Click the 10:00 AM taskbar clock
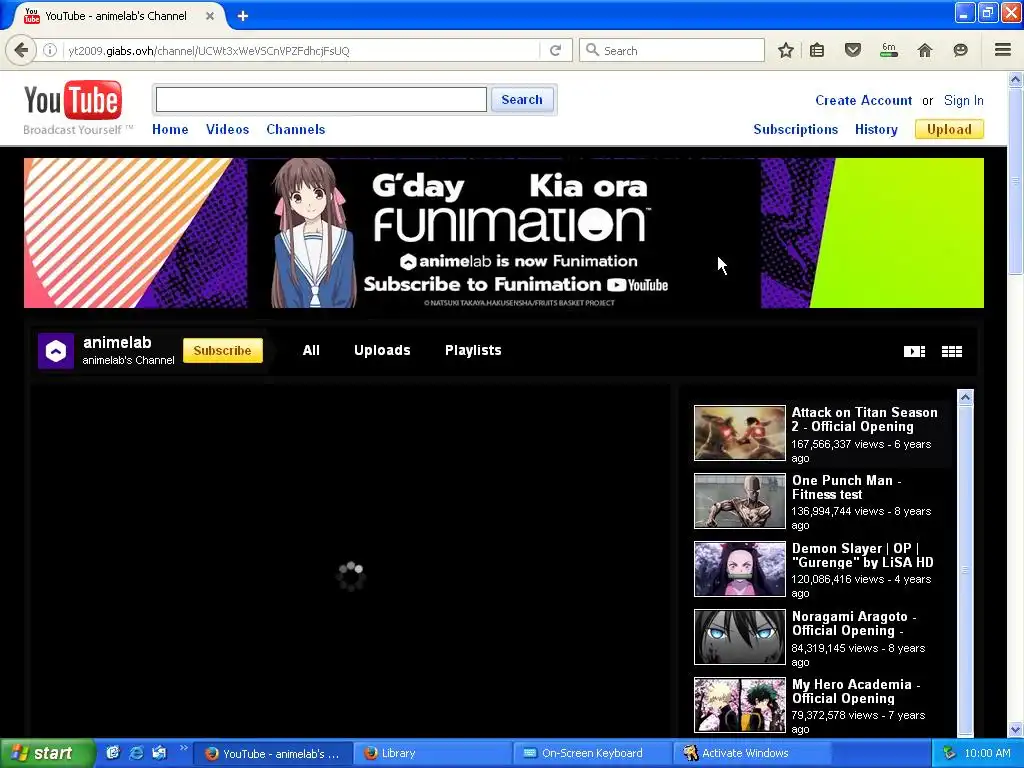Viewport: 1024px width, 768px height. tap(987, 753)
